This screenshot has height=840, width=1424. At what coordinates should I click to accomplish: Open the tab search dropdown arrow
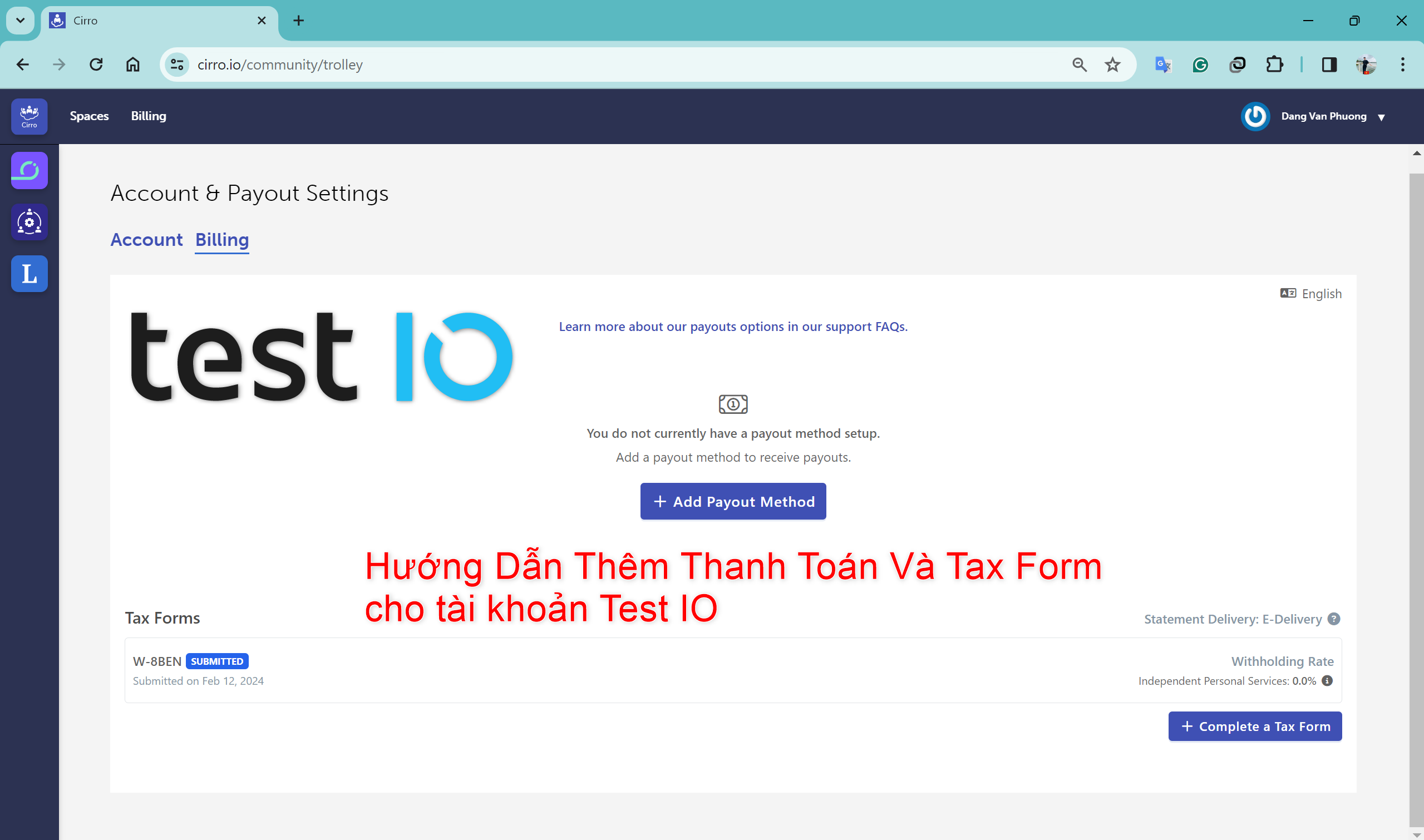[x=21, y=21]
